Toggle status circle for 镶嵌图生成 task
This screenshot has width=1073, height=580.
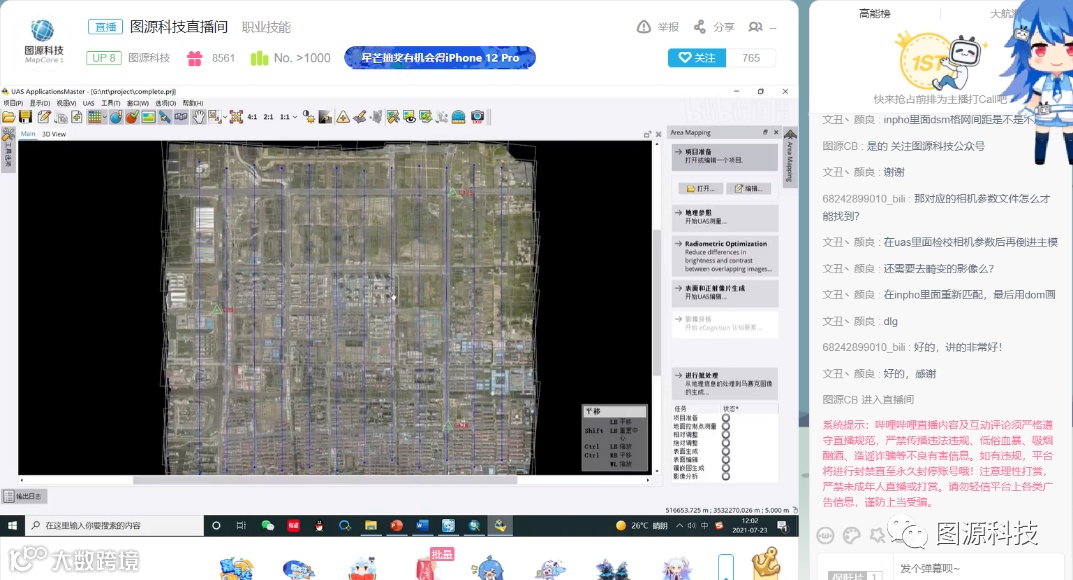725,468
